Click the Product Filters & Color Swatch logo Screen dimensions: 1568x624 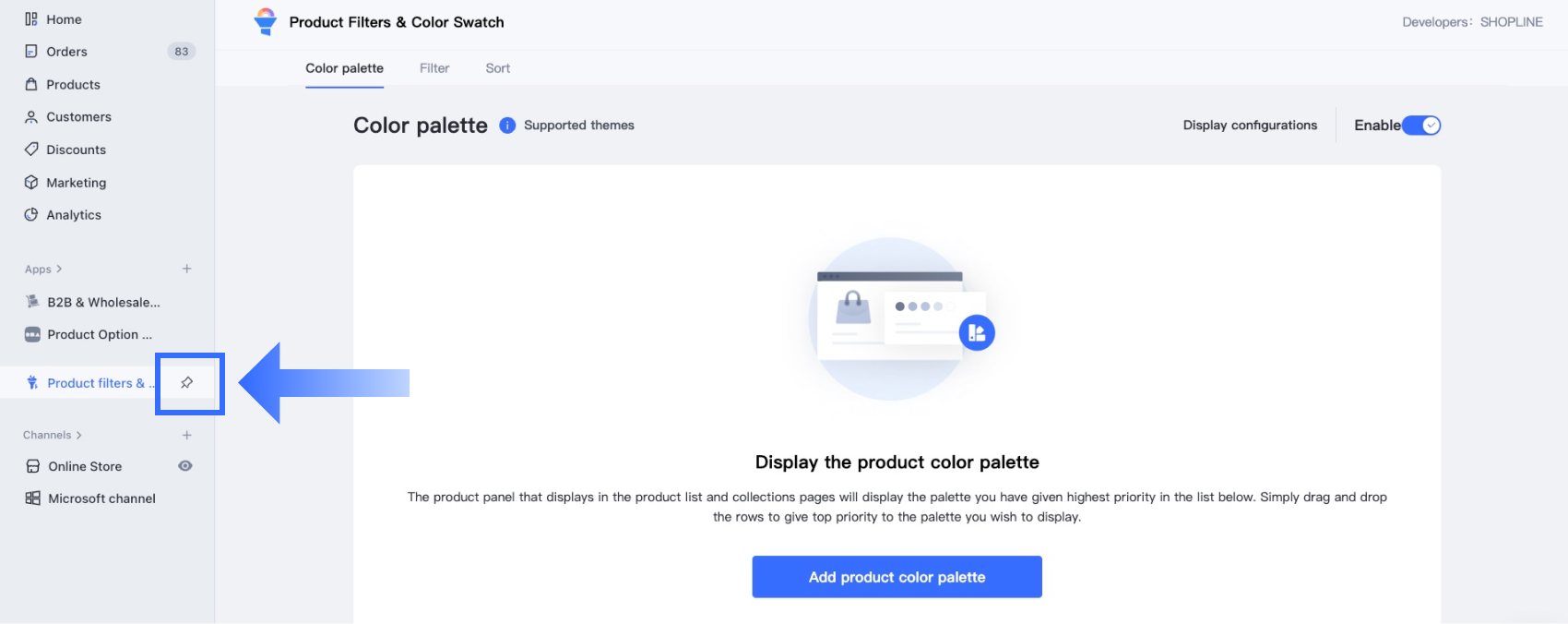tap(266, 21)
